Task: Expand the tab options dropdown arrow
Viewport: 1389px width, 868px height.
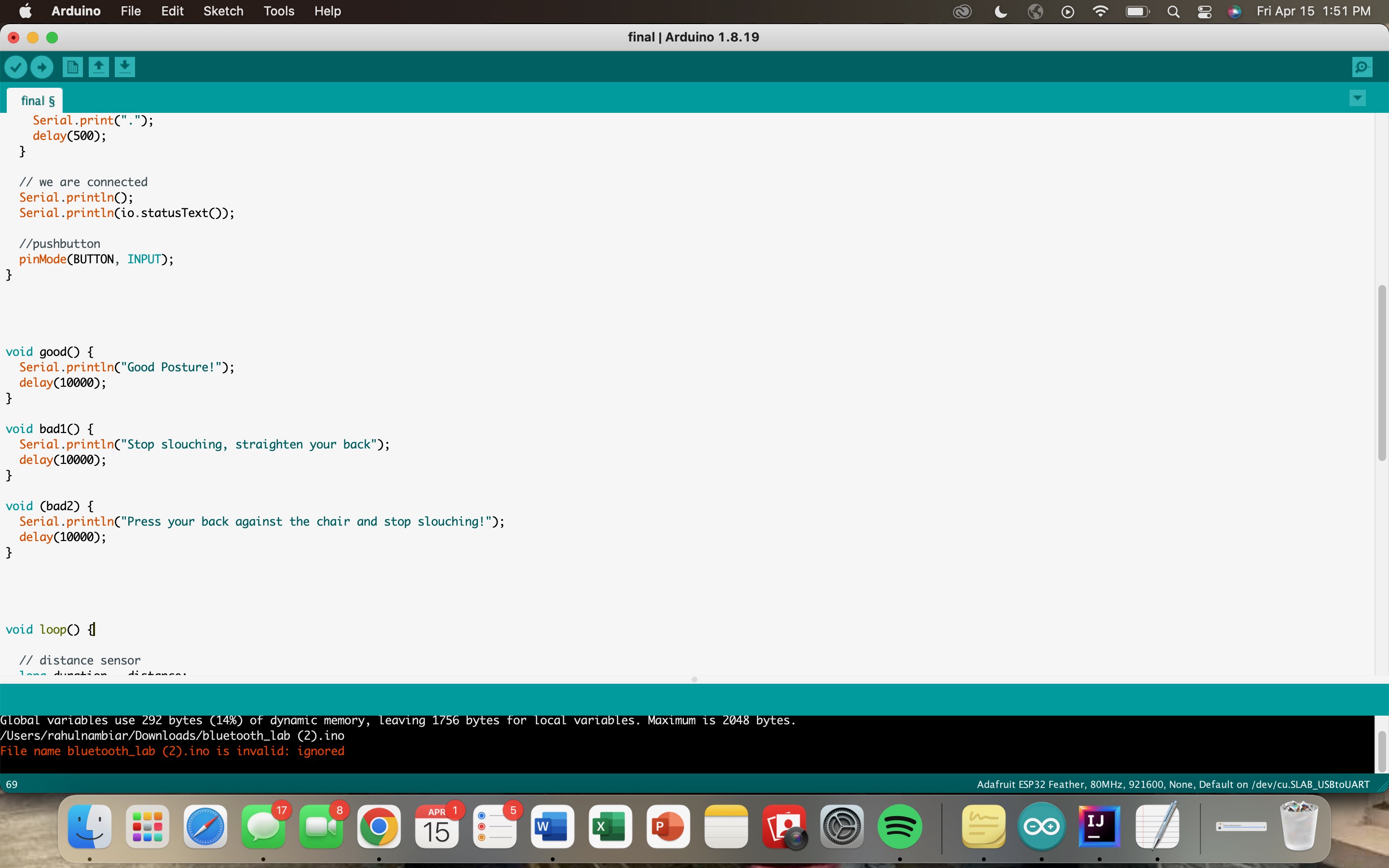Action: 1357,97
